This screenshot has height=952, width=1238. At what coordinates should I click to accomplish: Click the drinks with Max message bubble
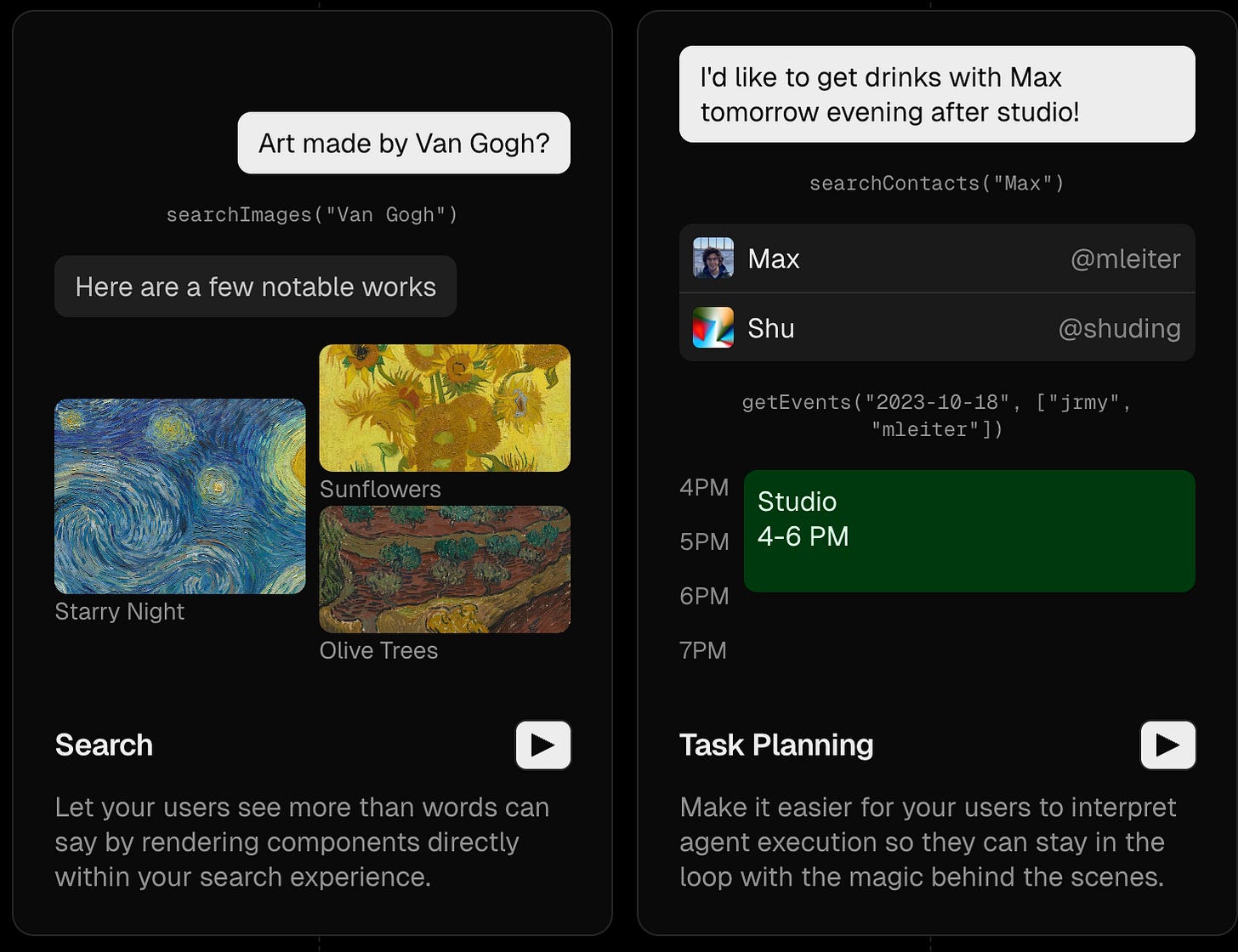point(937,94)
